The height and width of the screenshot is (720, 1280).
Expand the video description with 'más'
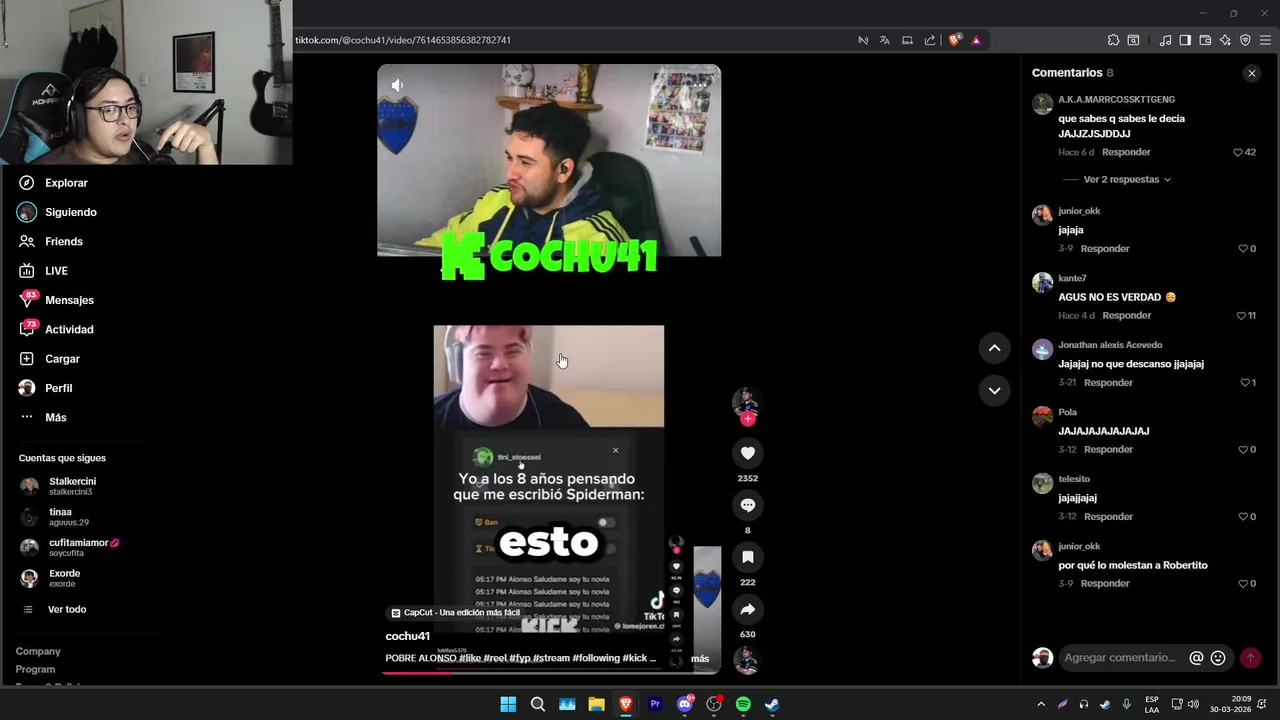pyautogui.click(x=699, y=658)
